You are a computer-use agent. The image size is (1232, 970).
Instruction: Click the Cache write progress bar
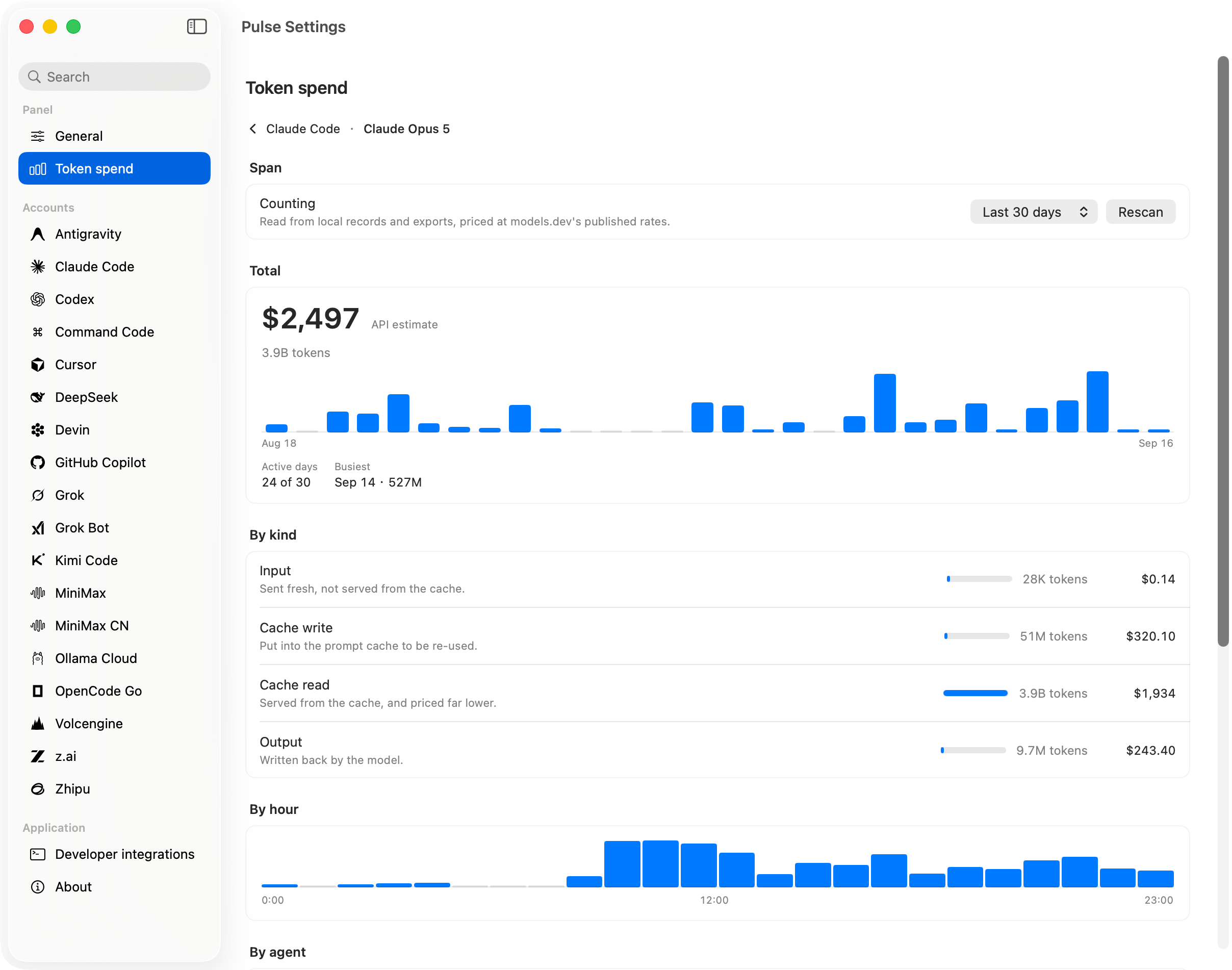[x=977, y=636]
